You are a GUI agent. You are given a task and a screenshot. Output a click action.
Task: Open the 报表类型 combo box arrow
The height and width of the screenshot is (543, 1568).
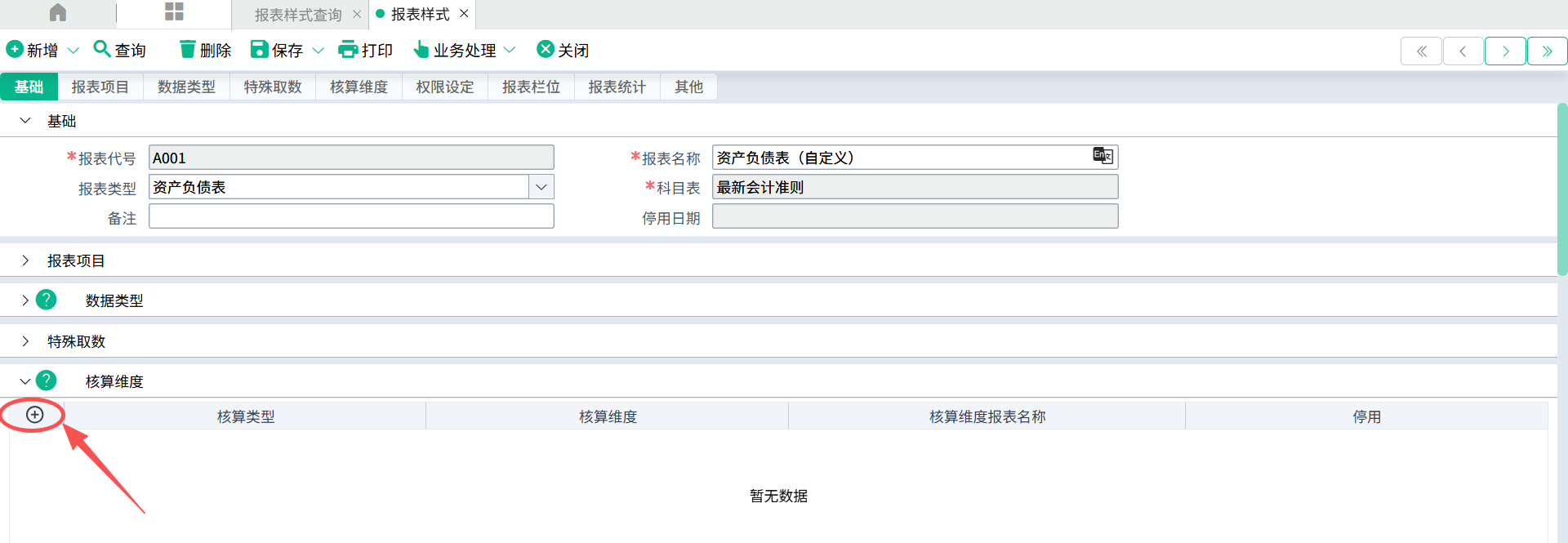[541, 187]
